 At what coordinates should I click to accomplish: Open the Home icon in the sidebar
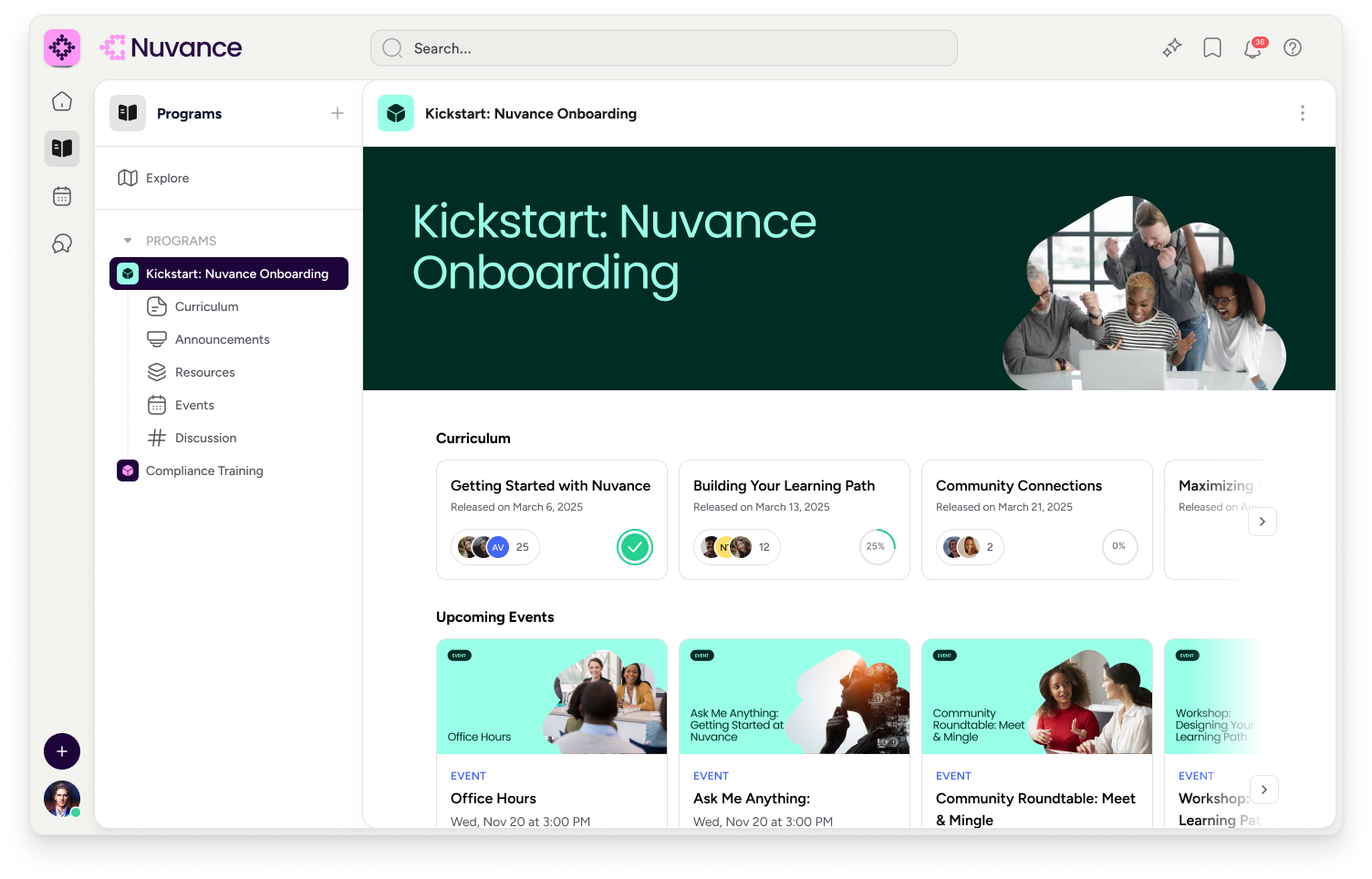point(61,101)
